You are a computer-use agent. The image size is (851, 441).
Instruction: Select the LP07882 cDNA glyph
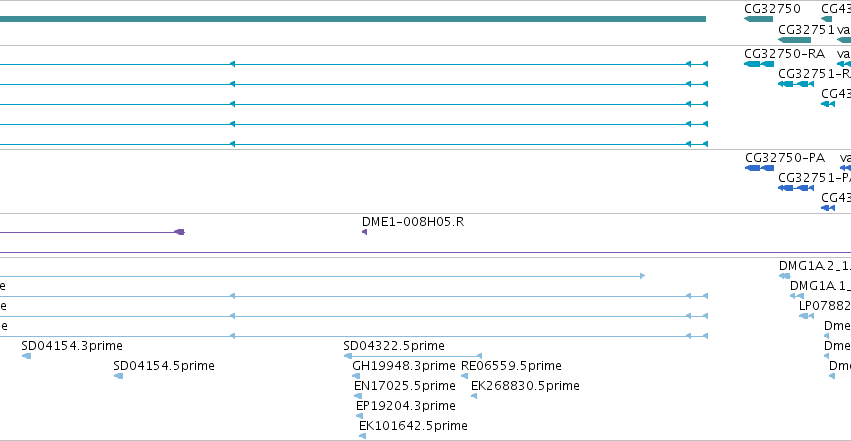tap(806, 316)
